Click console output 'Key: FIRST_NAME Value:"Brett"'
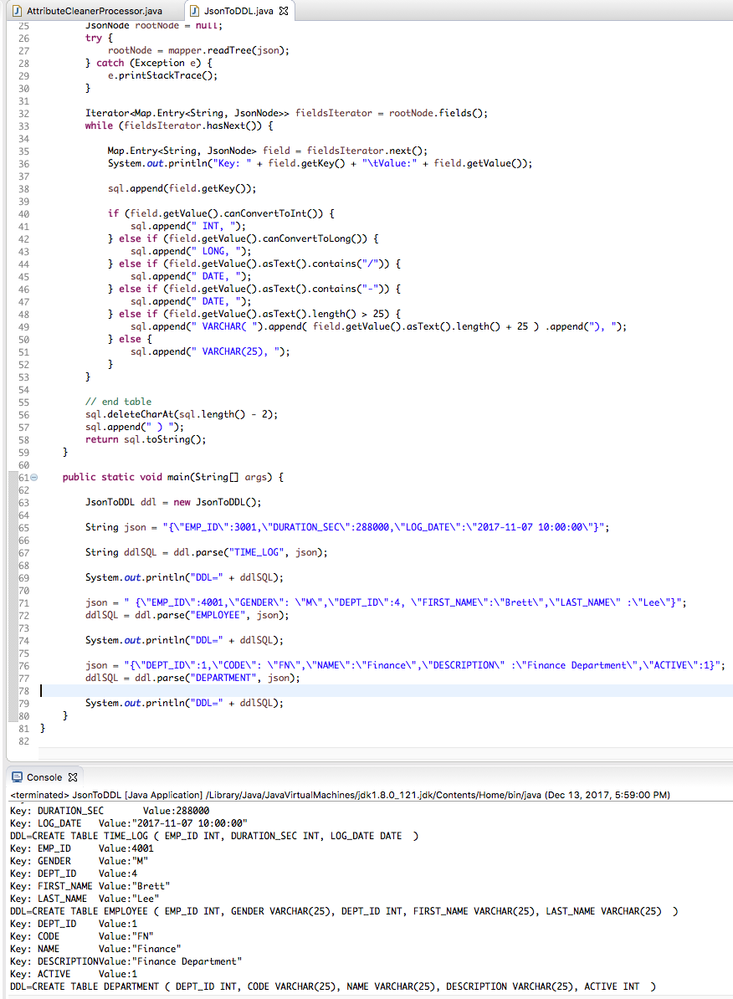The width and height of the screenshot is (733, 999). (90, 886)
